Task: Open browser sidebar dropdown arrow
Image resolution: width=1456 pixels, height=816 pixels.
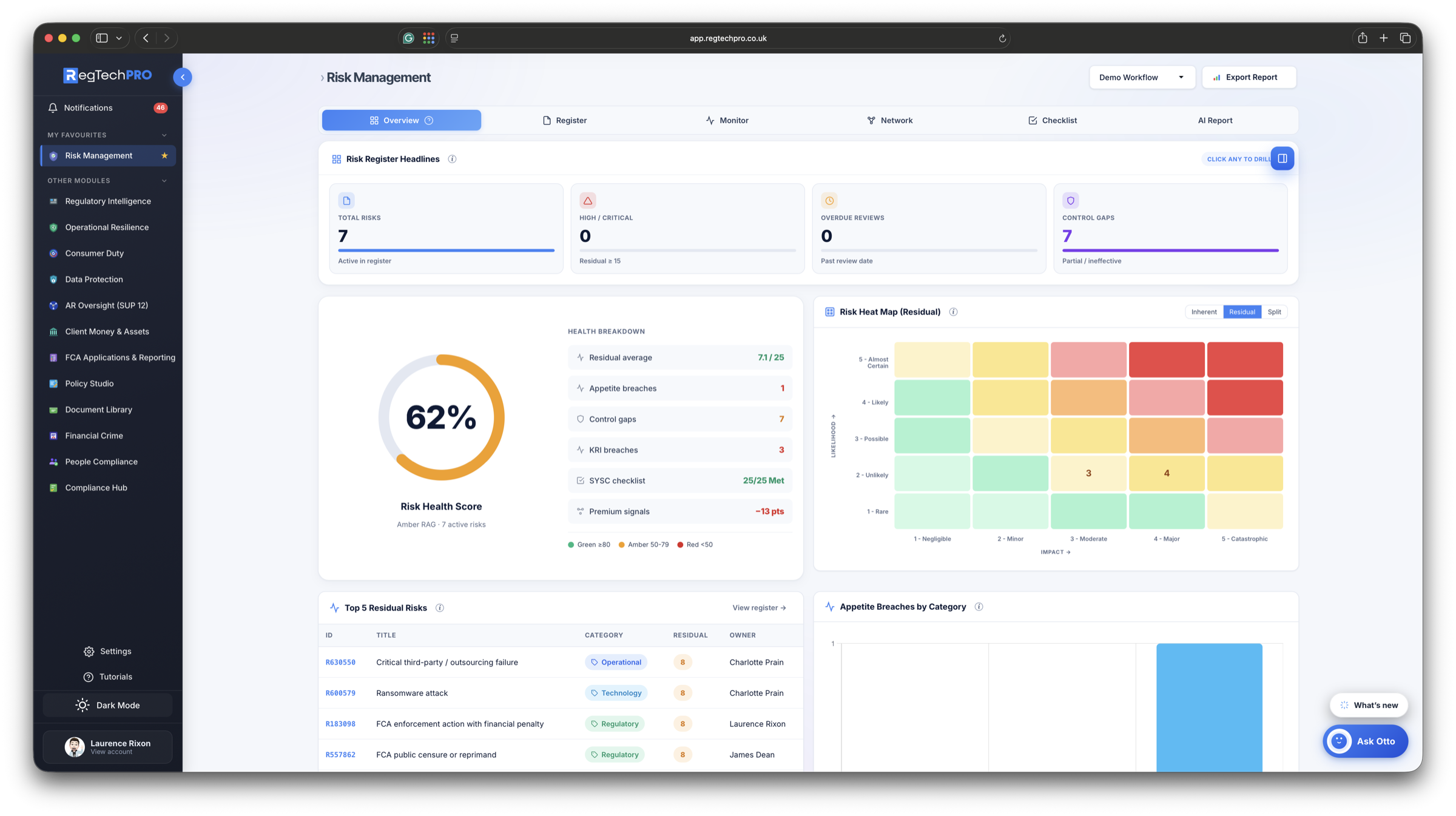Action: coord(119,38)
